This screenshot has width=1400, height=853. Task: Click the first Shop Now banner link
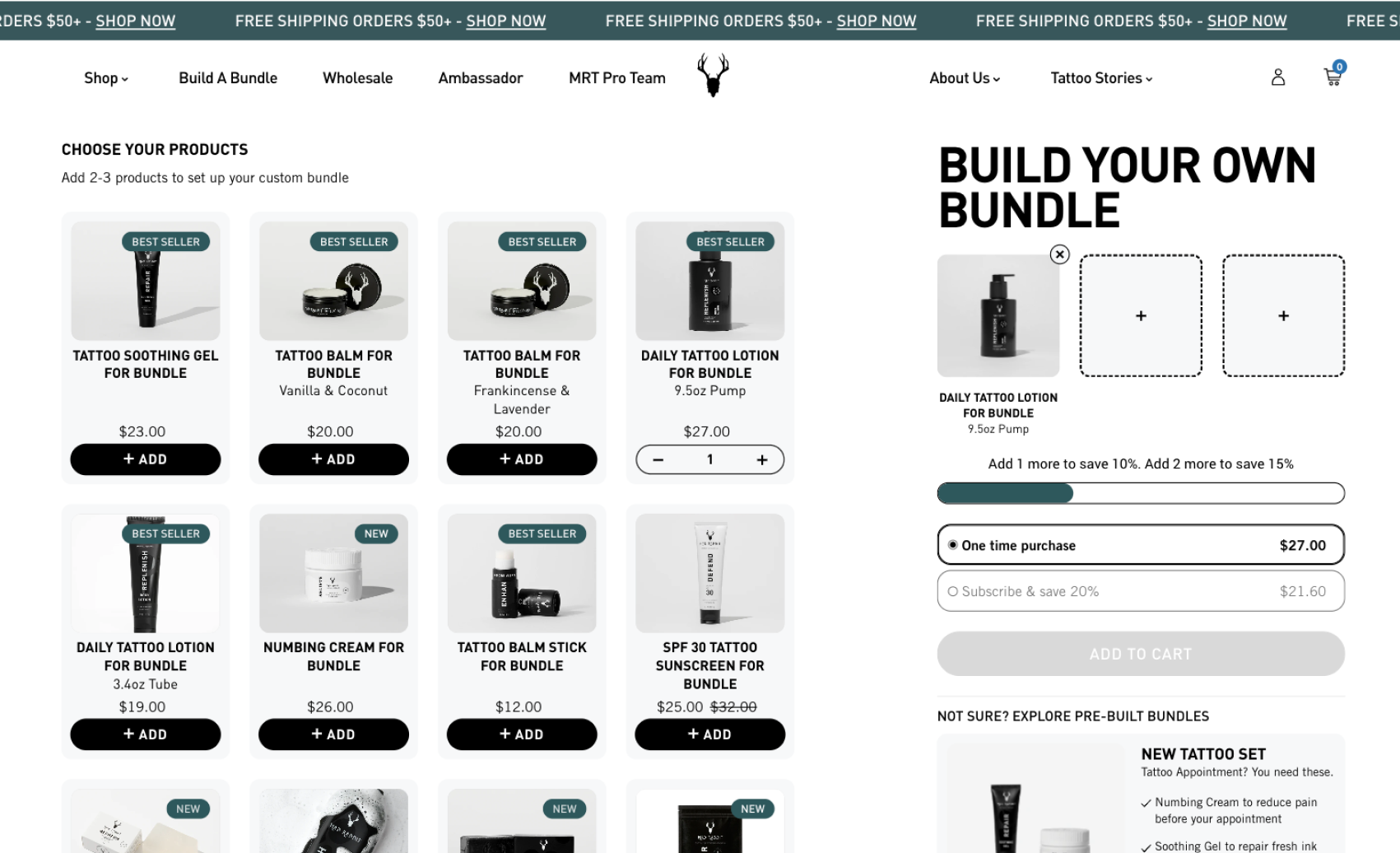[x=135, y=21]
